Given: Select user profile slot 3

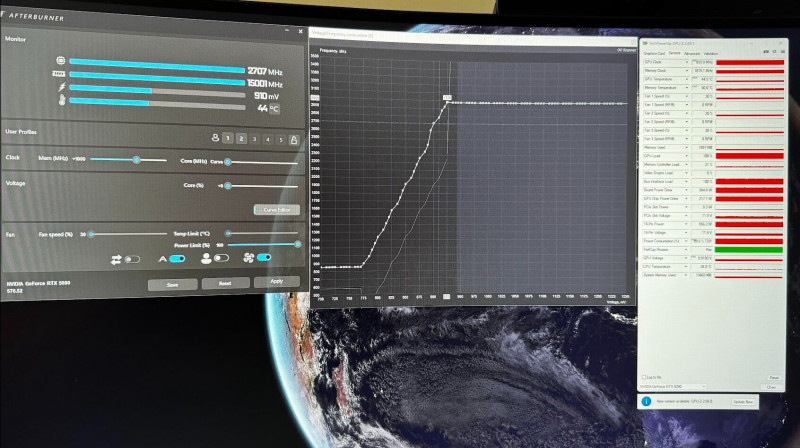Looking at the screenshot, I should [255, 139].
